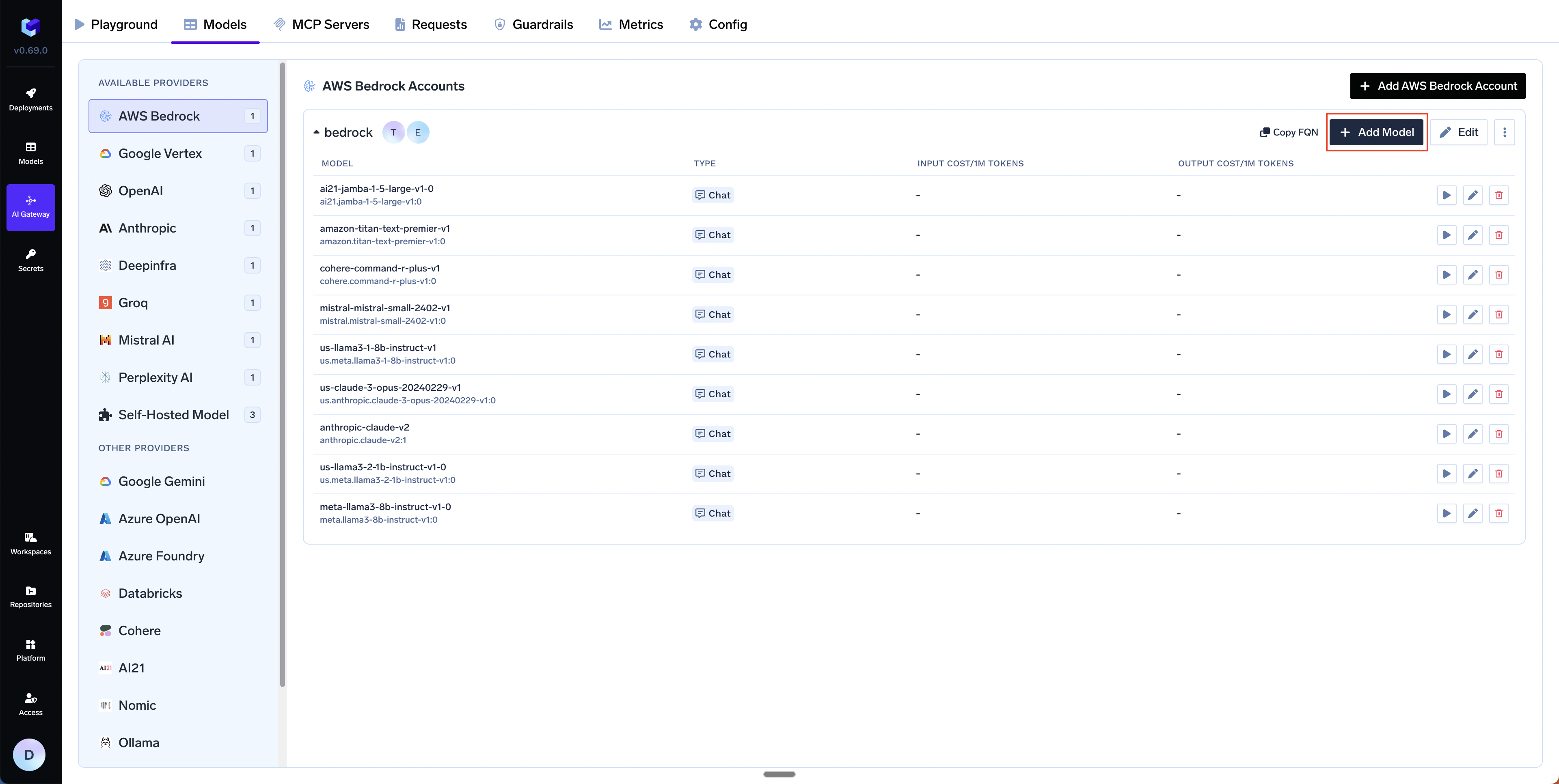Select the Azure OpenAI provider
The height and width of the screenshot is (784, 1559).
click(x=178, y=519)
